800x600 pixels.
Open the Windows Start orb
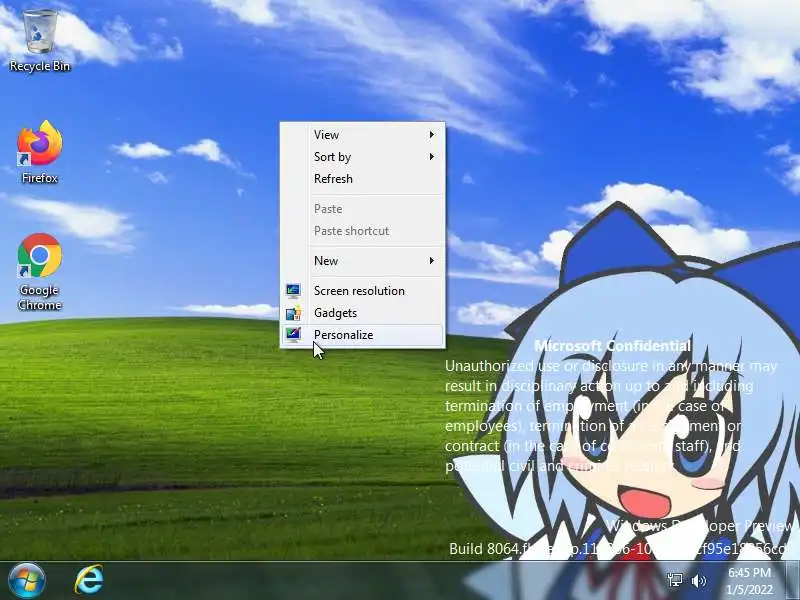coord(27,580)
